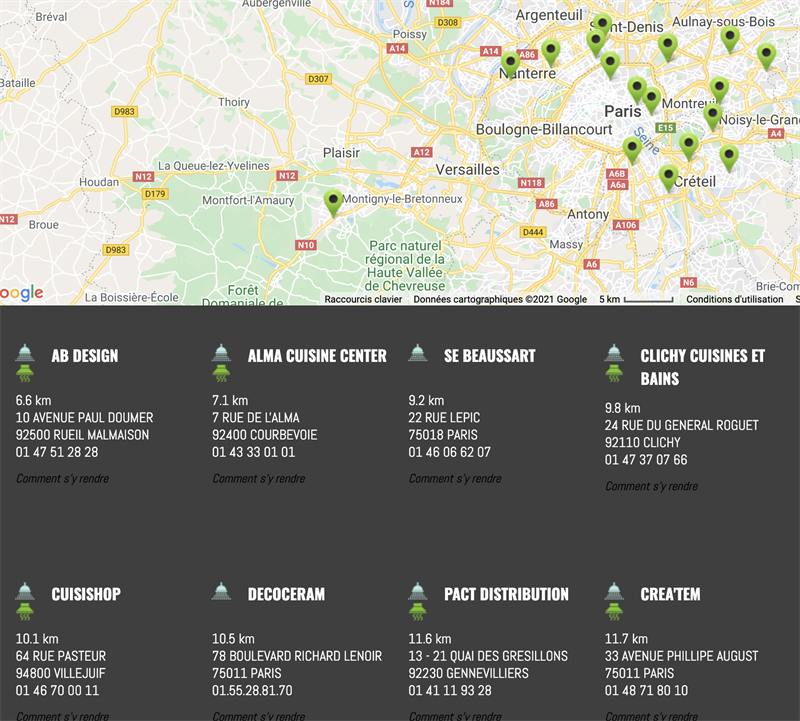Click the faucet icon beside SE BEAUSSART
The height and width of the screenshot is (721, 800).
pyautogui.click(x=418, y=353)
